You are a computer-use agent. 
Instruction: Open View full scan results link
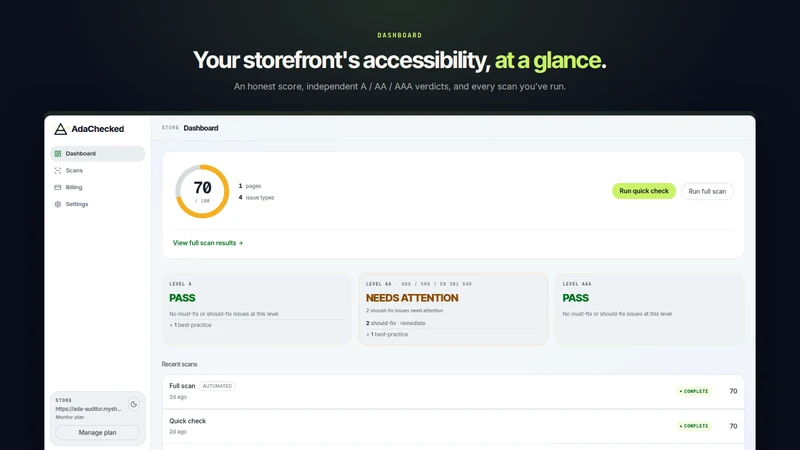coord(208,243)
